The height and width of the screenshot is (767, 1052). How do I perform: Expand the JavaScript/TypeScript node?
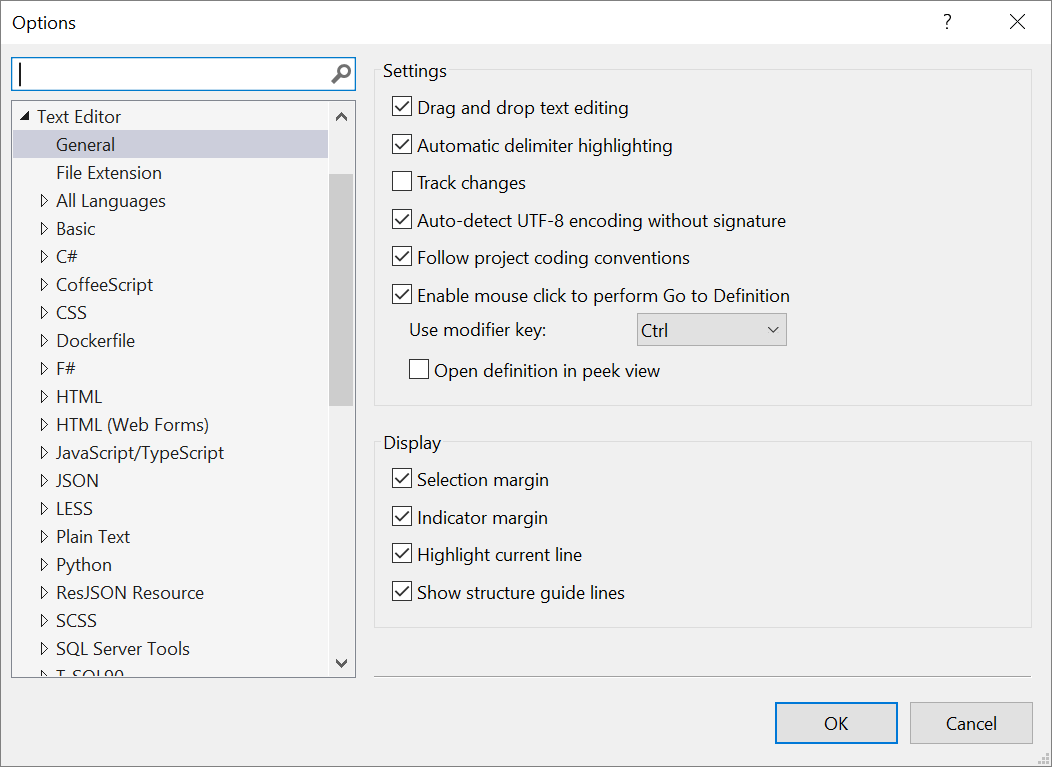[44, 453]
